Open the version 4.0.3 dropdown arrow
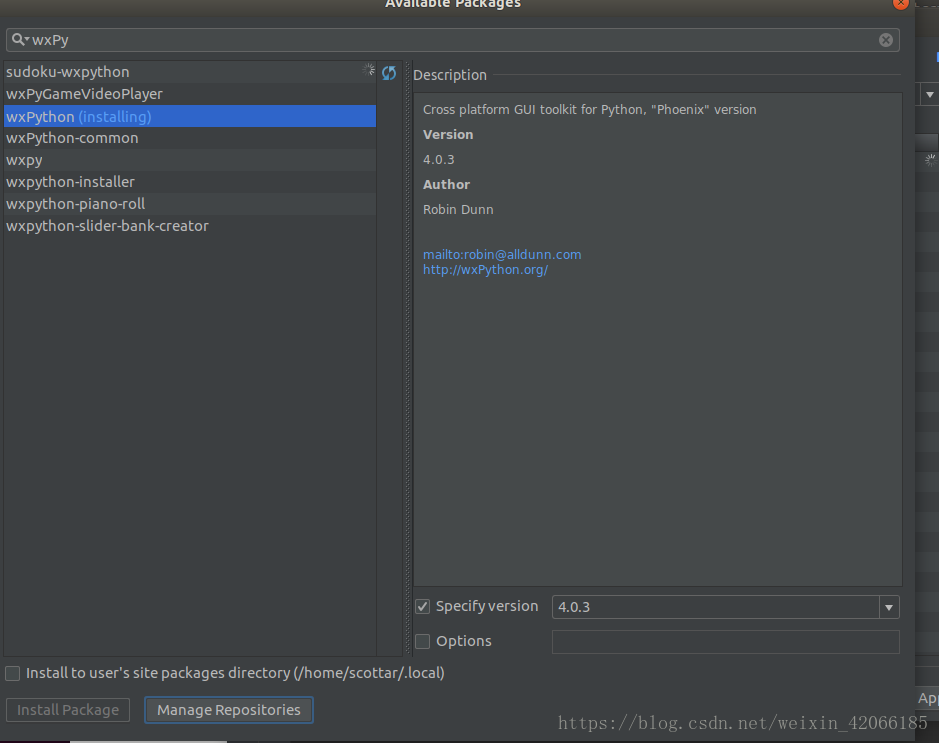939x743 pixels. [x=889, y=607]
